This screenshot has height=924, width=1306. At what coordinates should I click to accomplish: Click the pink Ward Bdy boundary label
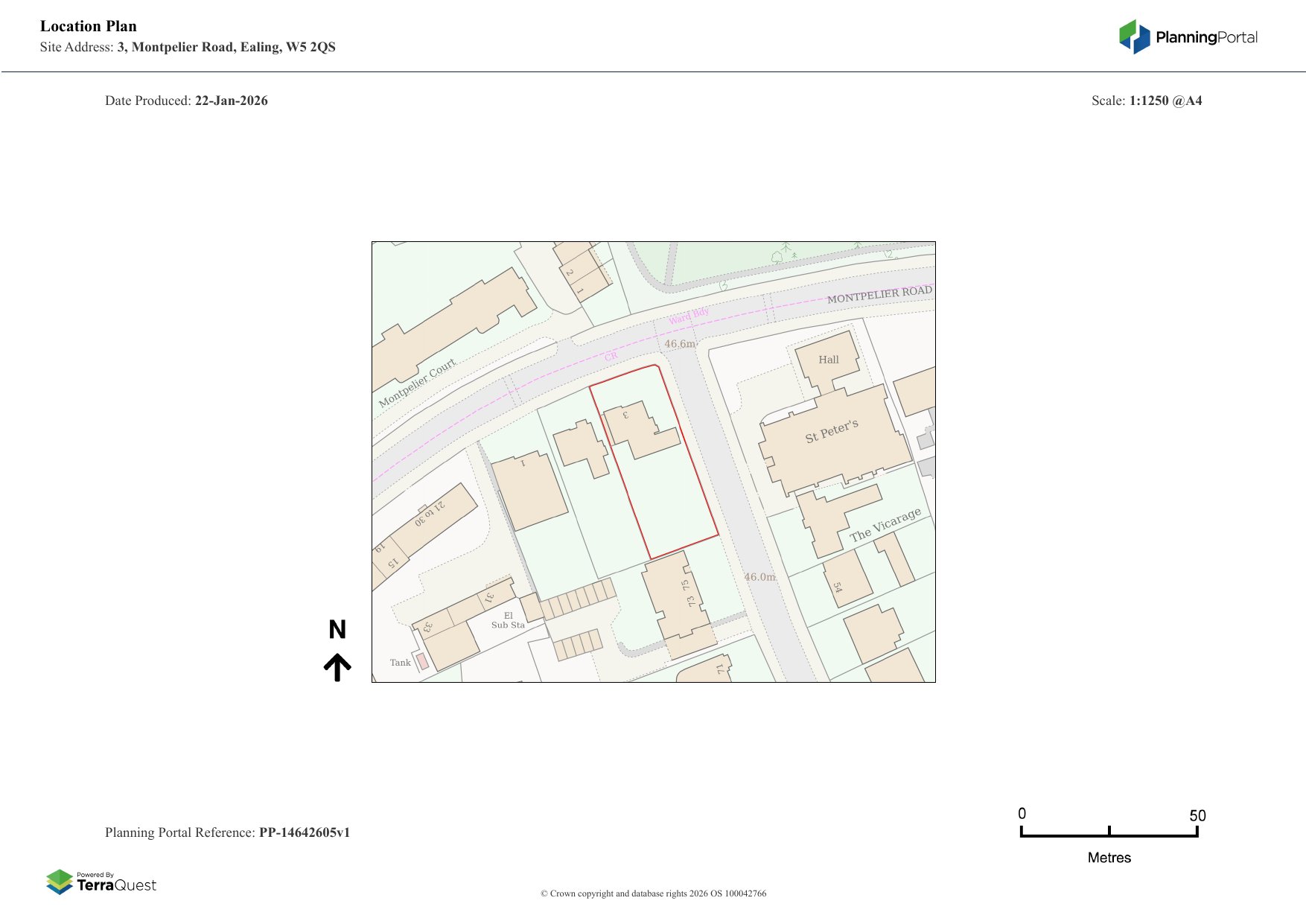coord(689,316)
